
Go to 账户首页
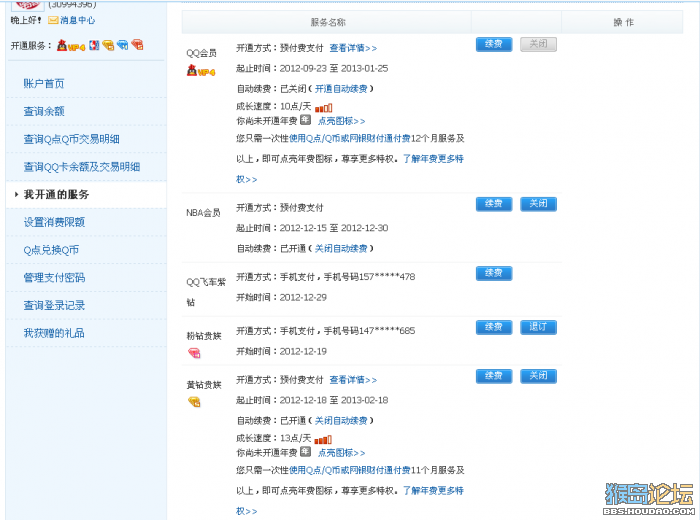44,83
